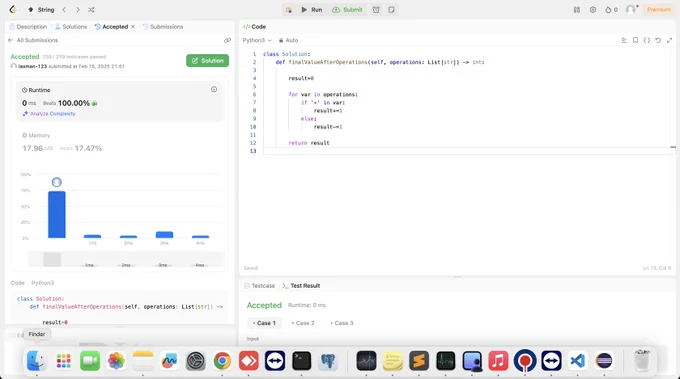Open the debugger icon beside Run
680x379 pixels.
point(288,10)
